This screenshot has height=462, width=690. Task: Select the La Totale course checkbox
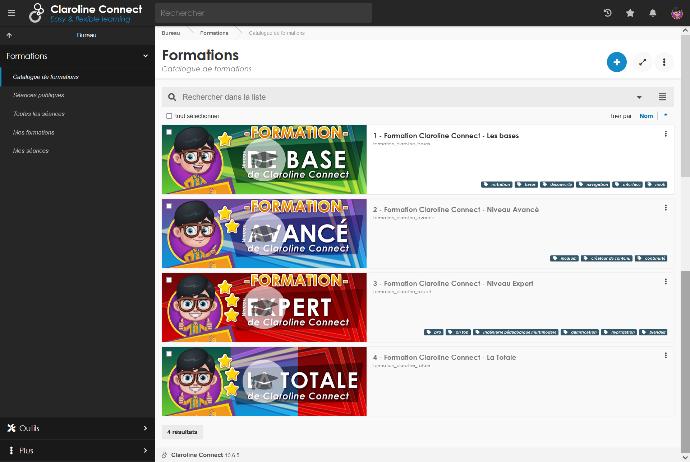169,353
